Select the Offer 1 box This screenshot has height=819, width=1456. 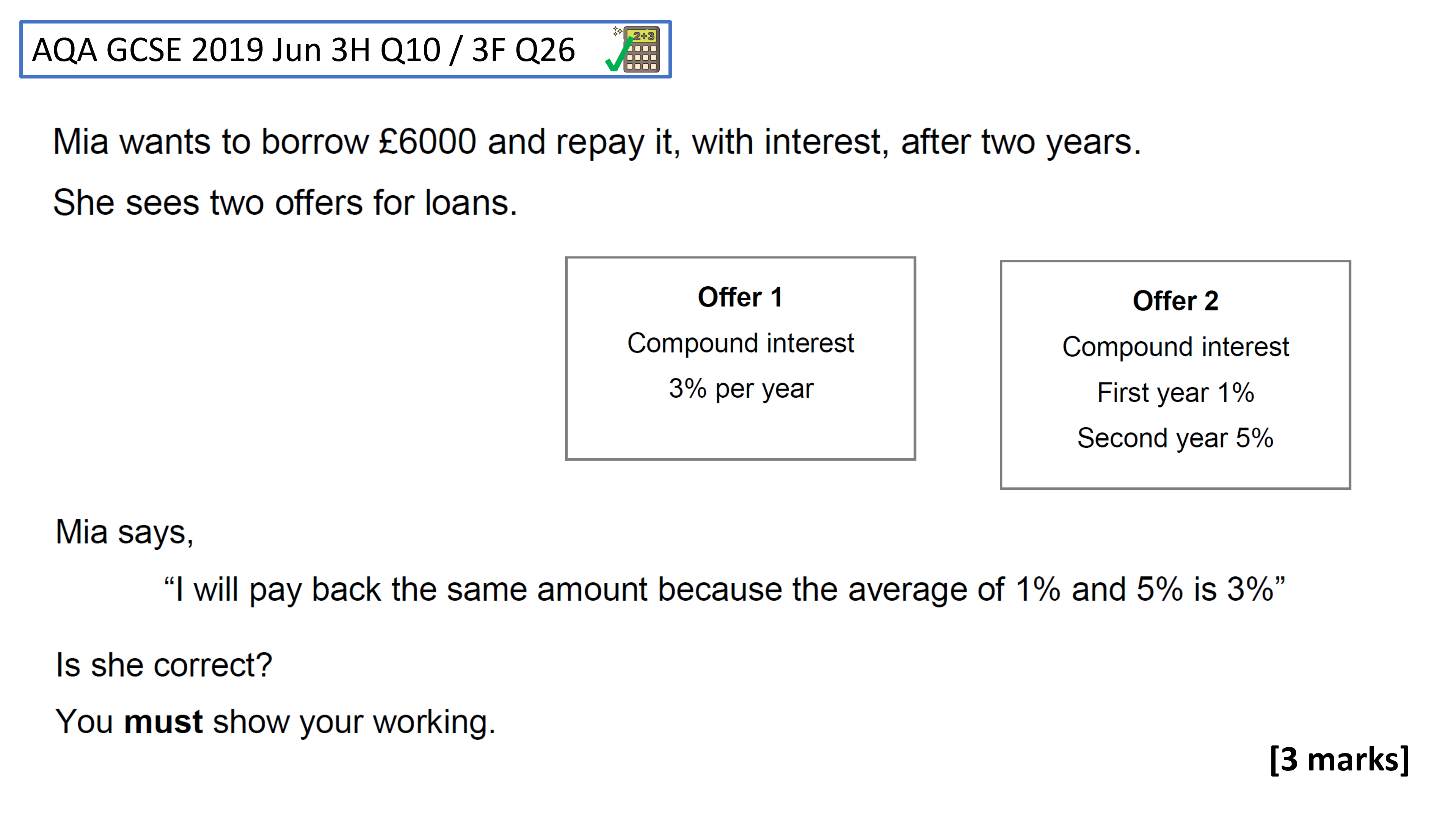(741, 358)
